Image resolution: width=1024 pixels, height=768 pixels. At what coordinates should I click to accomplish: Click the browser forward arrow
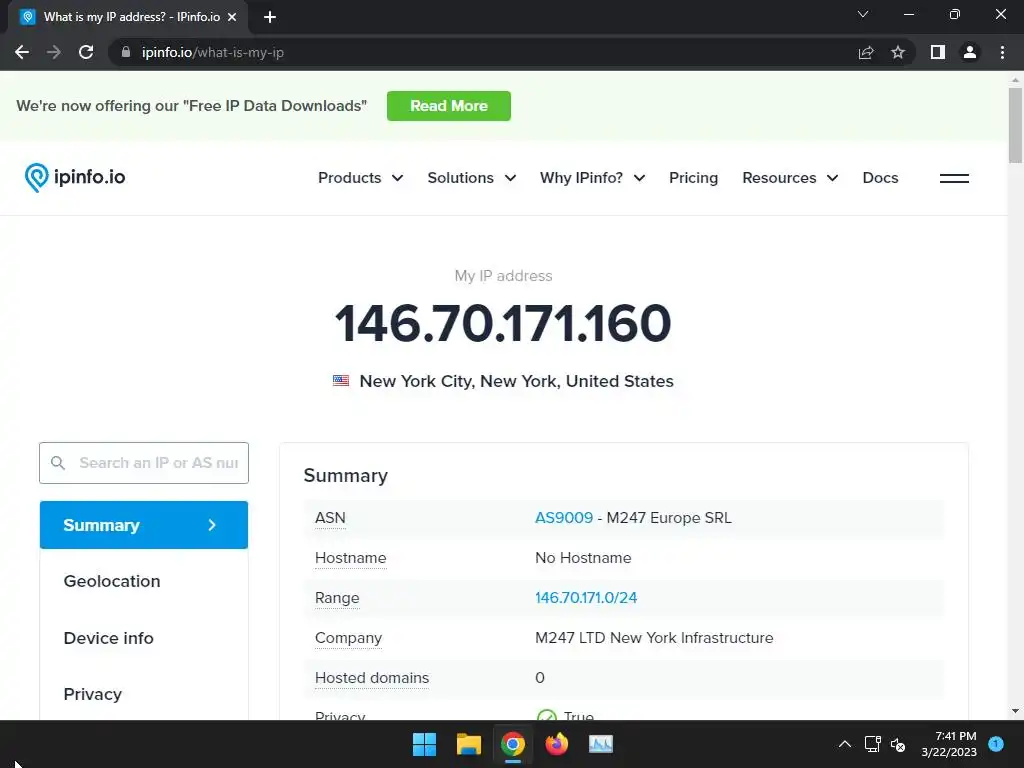point(54,52)
